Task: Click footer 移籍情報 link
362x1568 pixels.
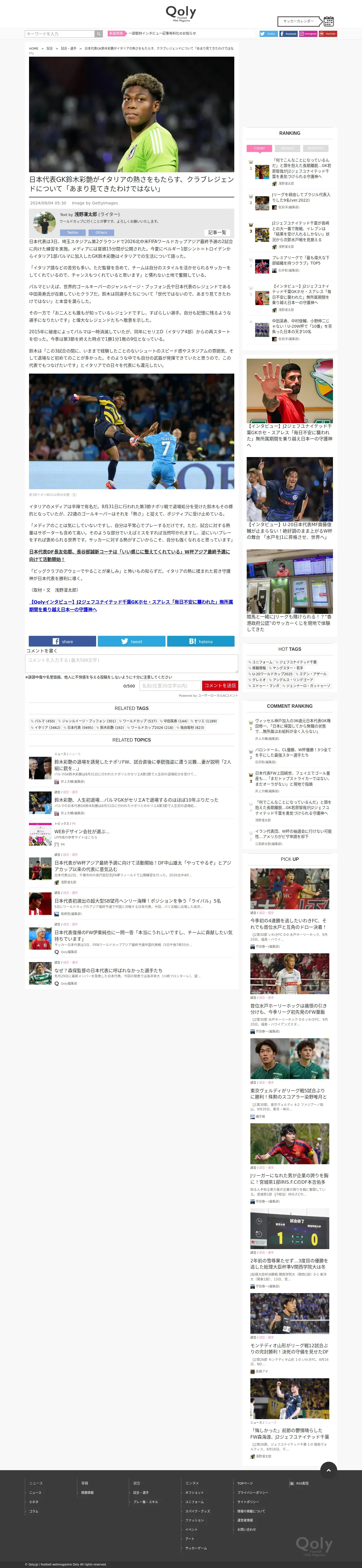Action: (88, 1492)
